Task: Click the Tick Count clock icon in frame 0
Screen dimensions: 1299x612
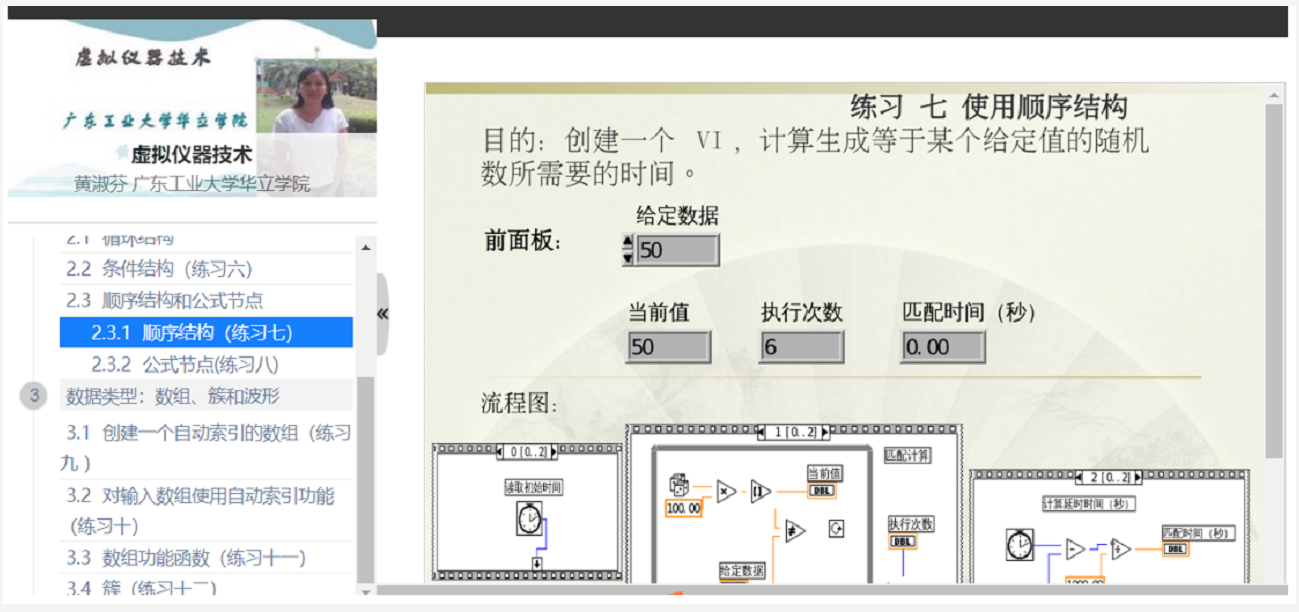Action: pyautogui.click(x=528, y=519)
